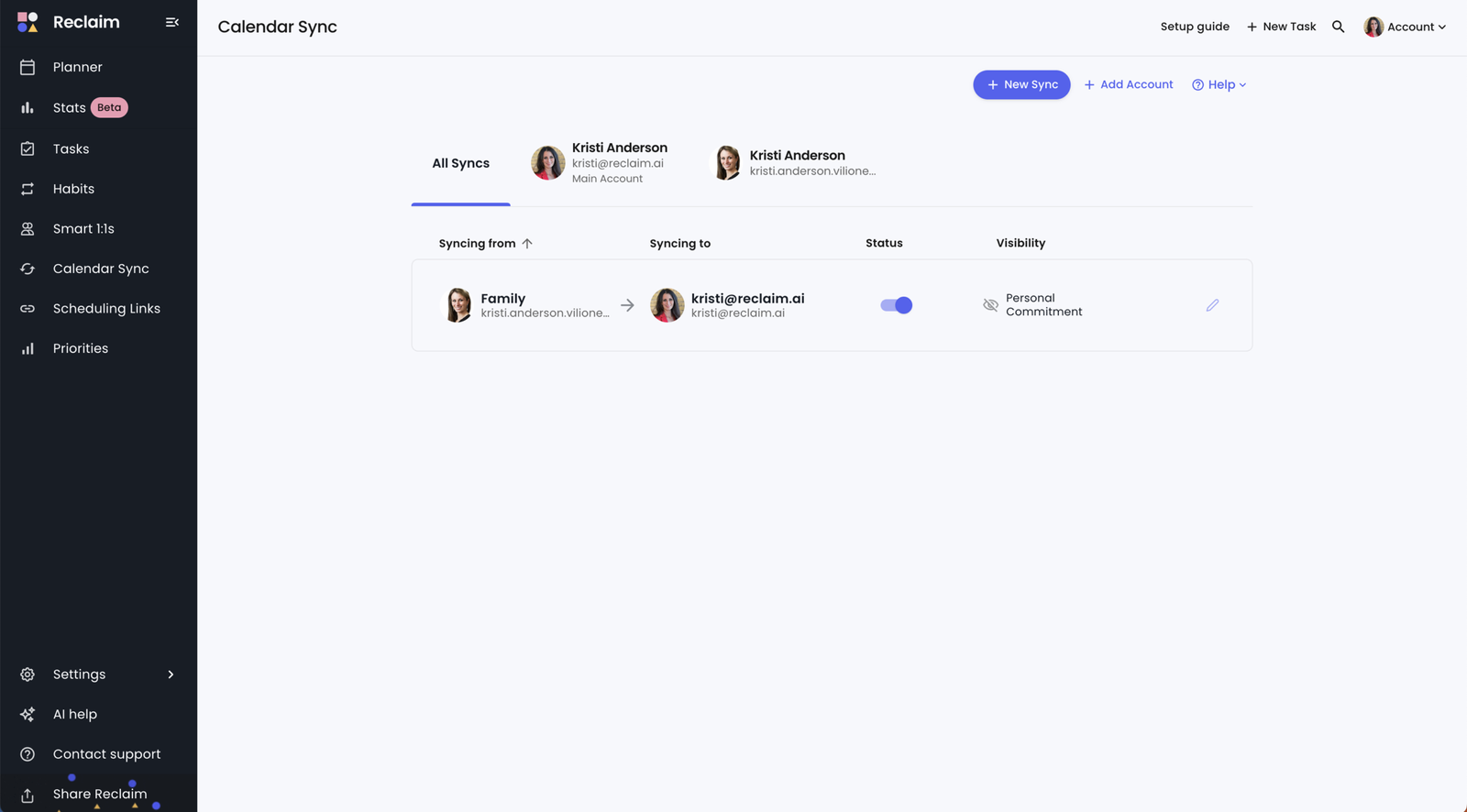Open Share Reclaim upload icon
Image resolution: width=1467 pixels, height=812 pixels.
point(28,795)
